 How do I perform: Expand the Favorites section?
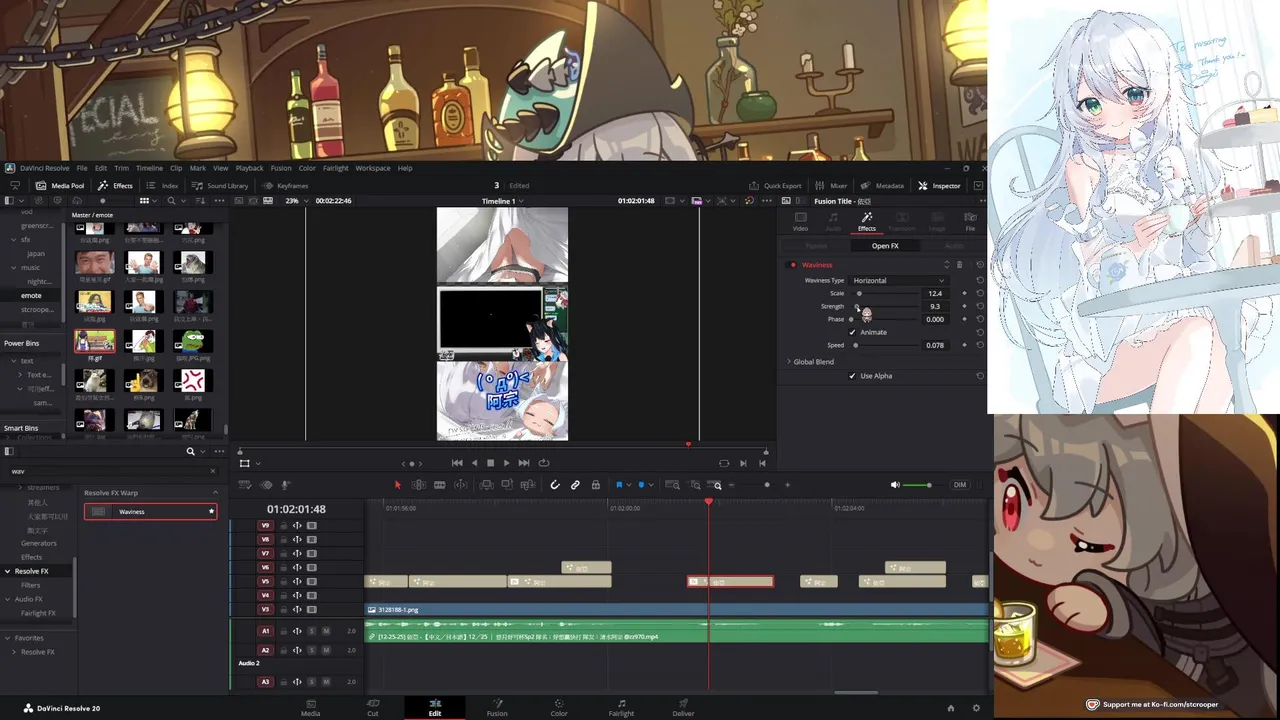click(x=7, y=638)
